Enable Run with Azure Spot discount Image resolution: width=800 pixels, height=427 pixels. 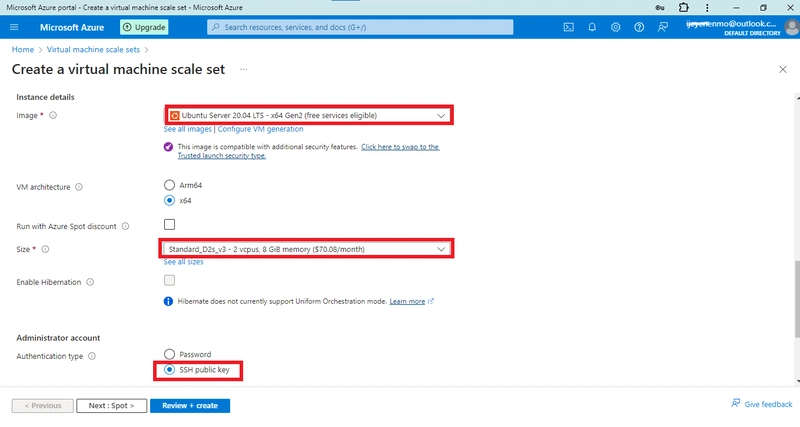[169, 224]
